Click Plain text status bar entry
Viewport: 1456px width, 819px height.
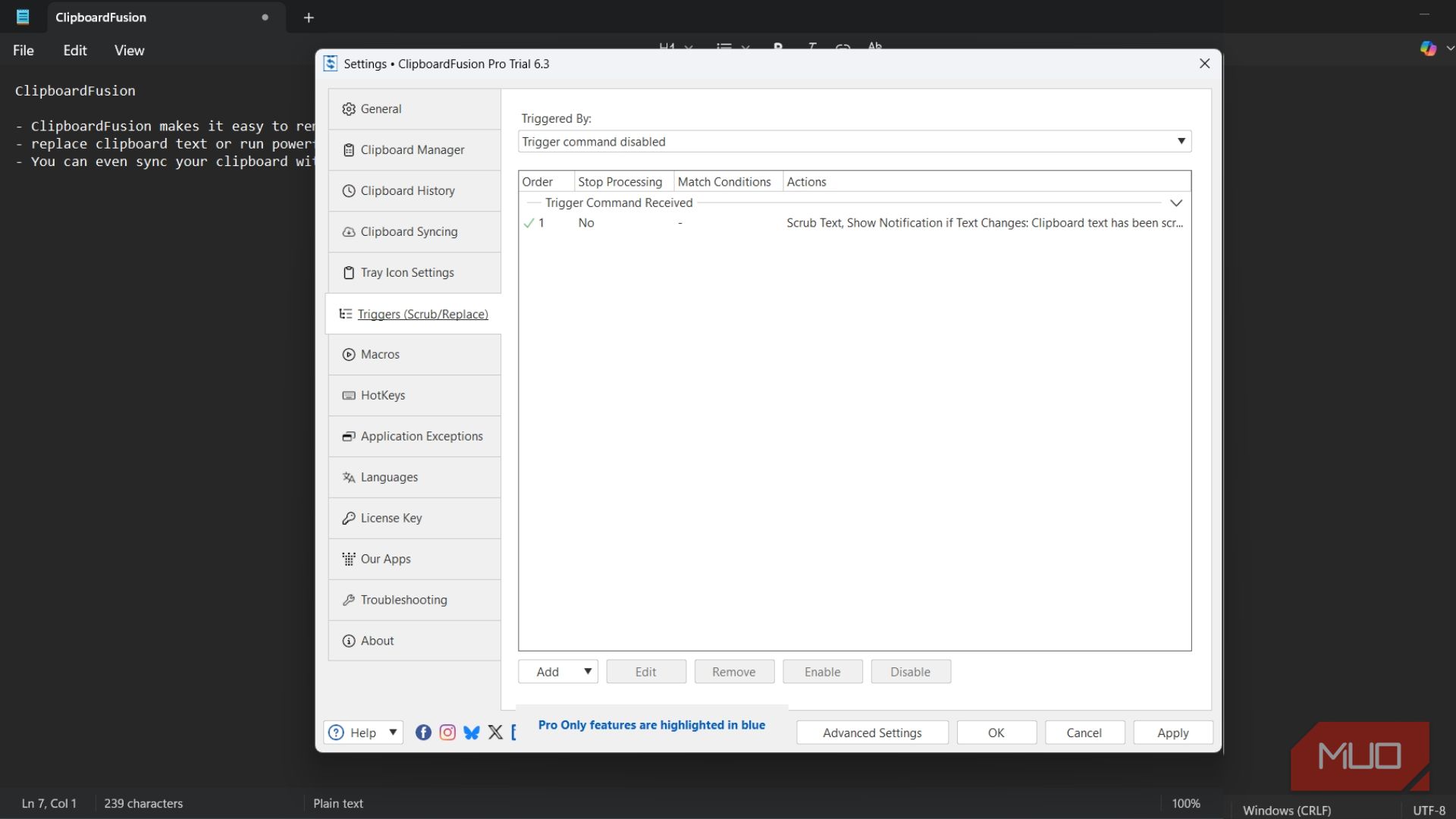(338, 804)
